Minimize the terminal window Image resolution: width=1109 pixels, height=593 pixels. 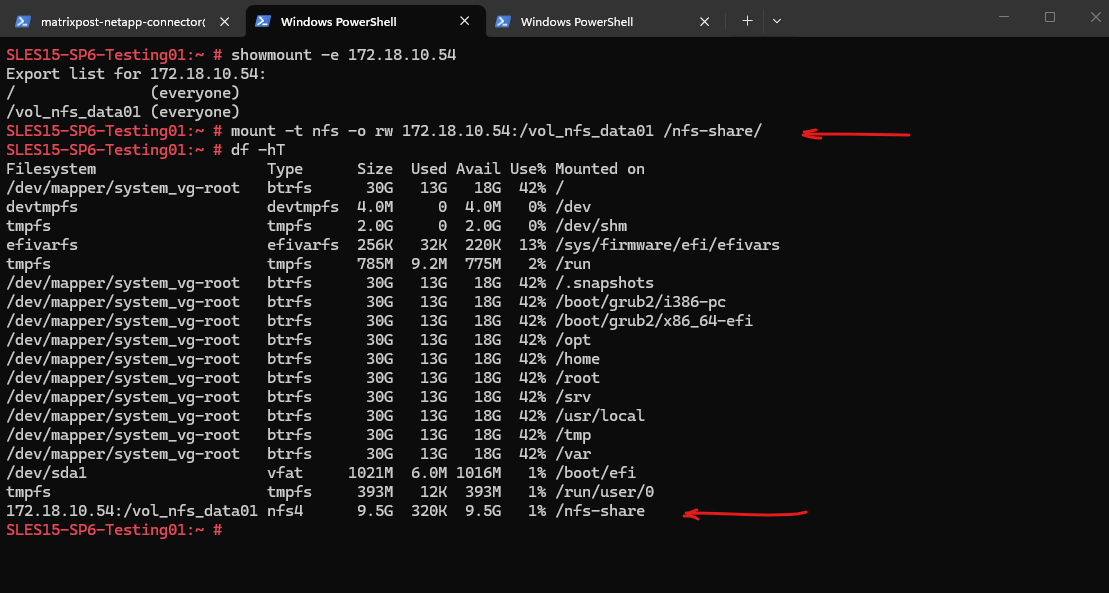(x=1004, y=17)
